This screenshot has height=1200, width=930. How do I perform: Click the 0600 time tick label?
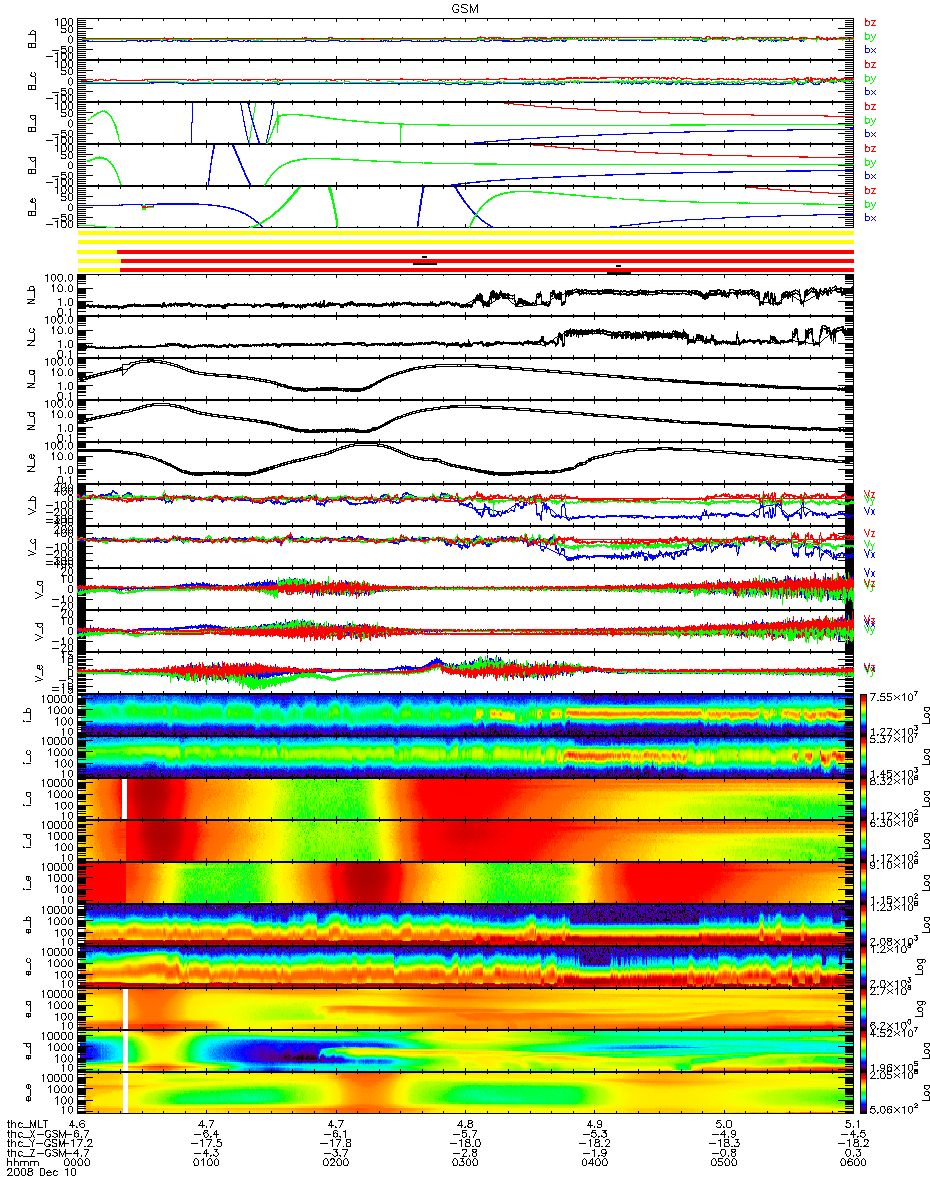[x=852, y=1163]
